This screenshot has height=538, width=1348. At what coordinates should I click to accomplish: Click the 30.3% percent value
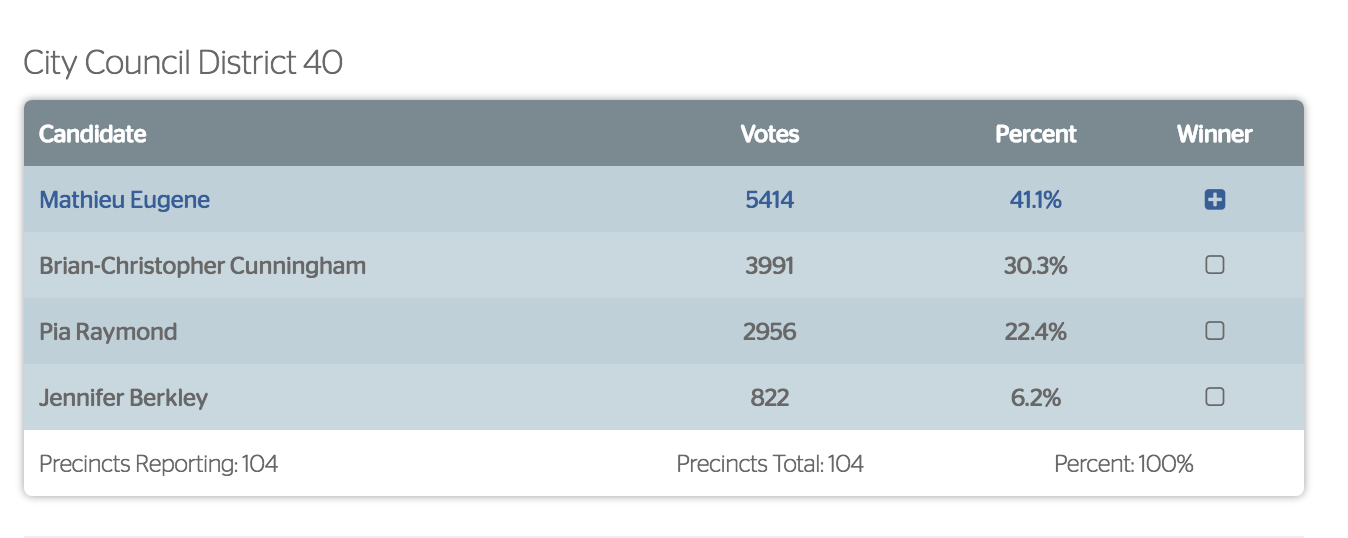coord(1036,266)
